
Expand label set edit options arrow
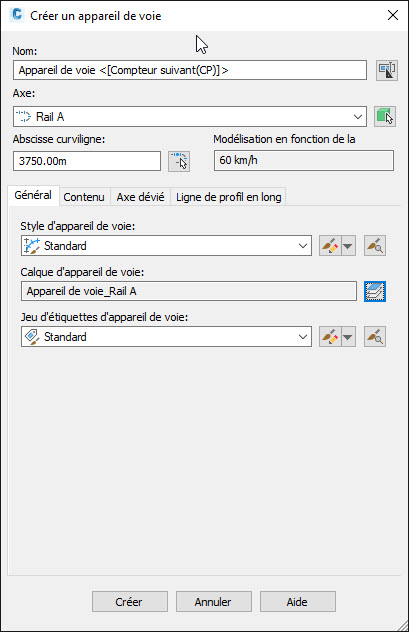tap(349, 337)
